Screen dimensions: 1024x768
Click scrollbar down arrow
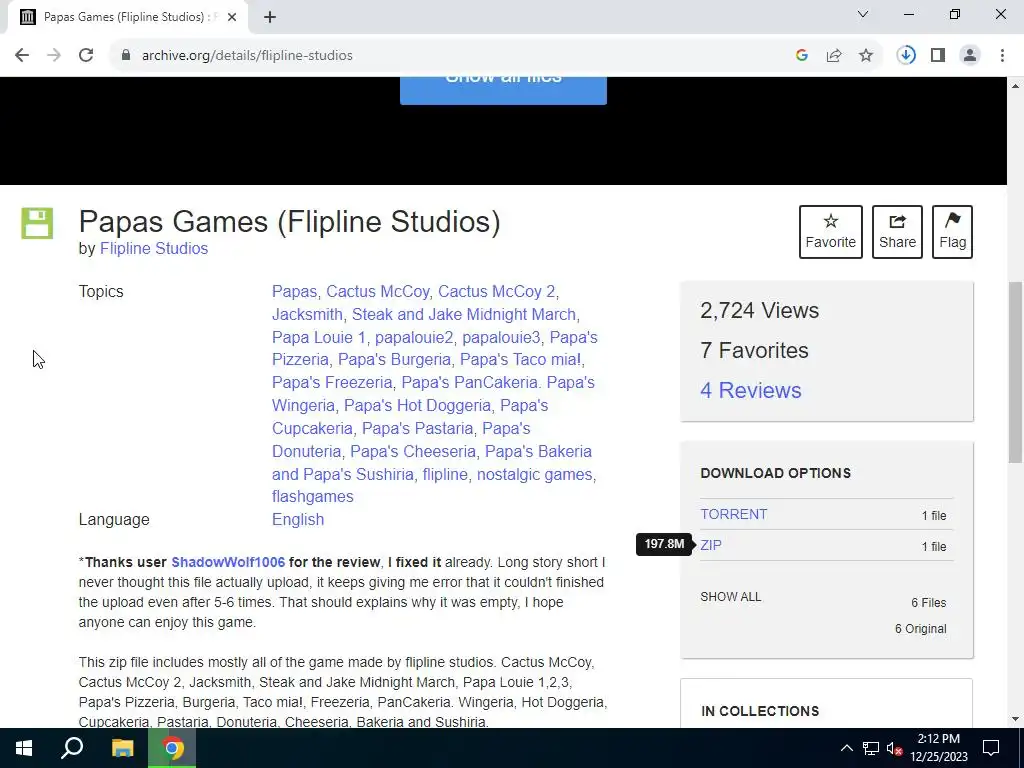coord(1015,719)
